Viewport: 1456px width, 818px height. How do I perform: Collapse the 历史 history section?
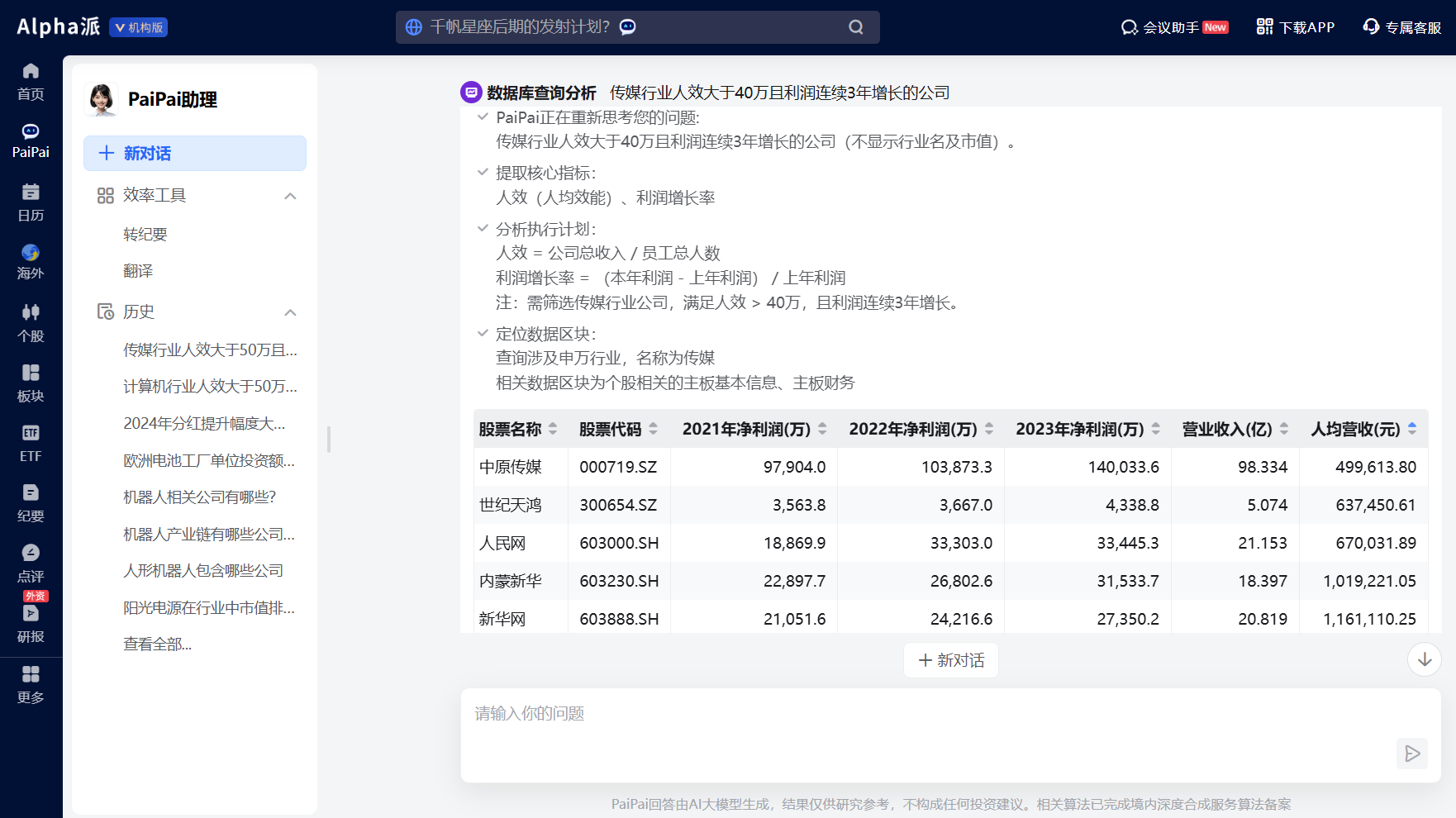point(290,312)
